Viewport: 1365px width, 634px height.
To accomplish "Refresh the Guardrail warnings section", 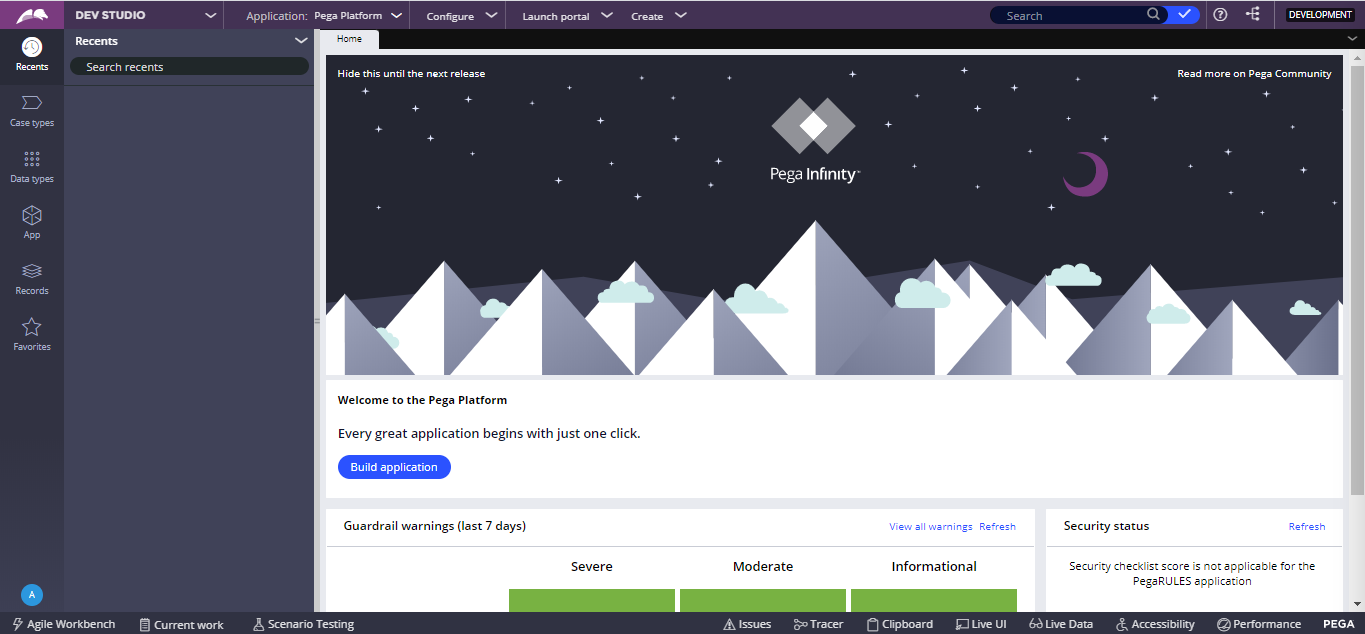I will (997, 526).
